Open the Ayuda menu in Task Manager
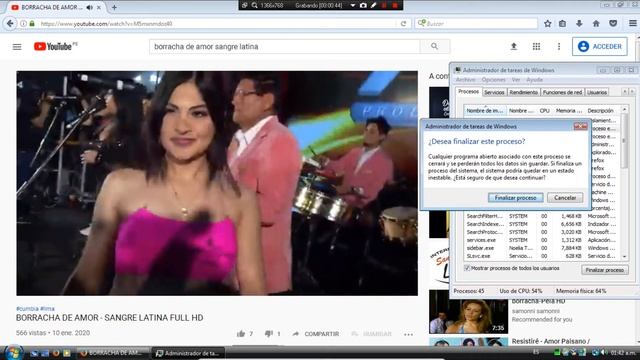Screen dimensions: 640x360 (534, 80)
